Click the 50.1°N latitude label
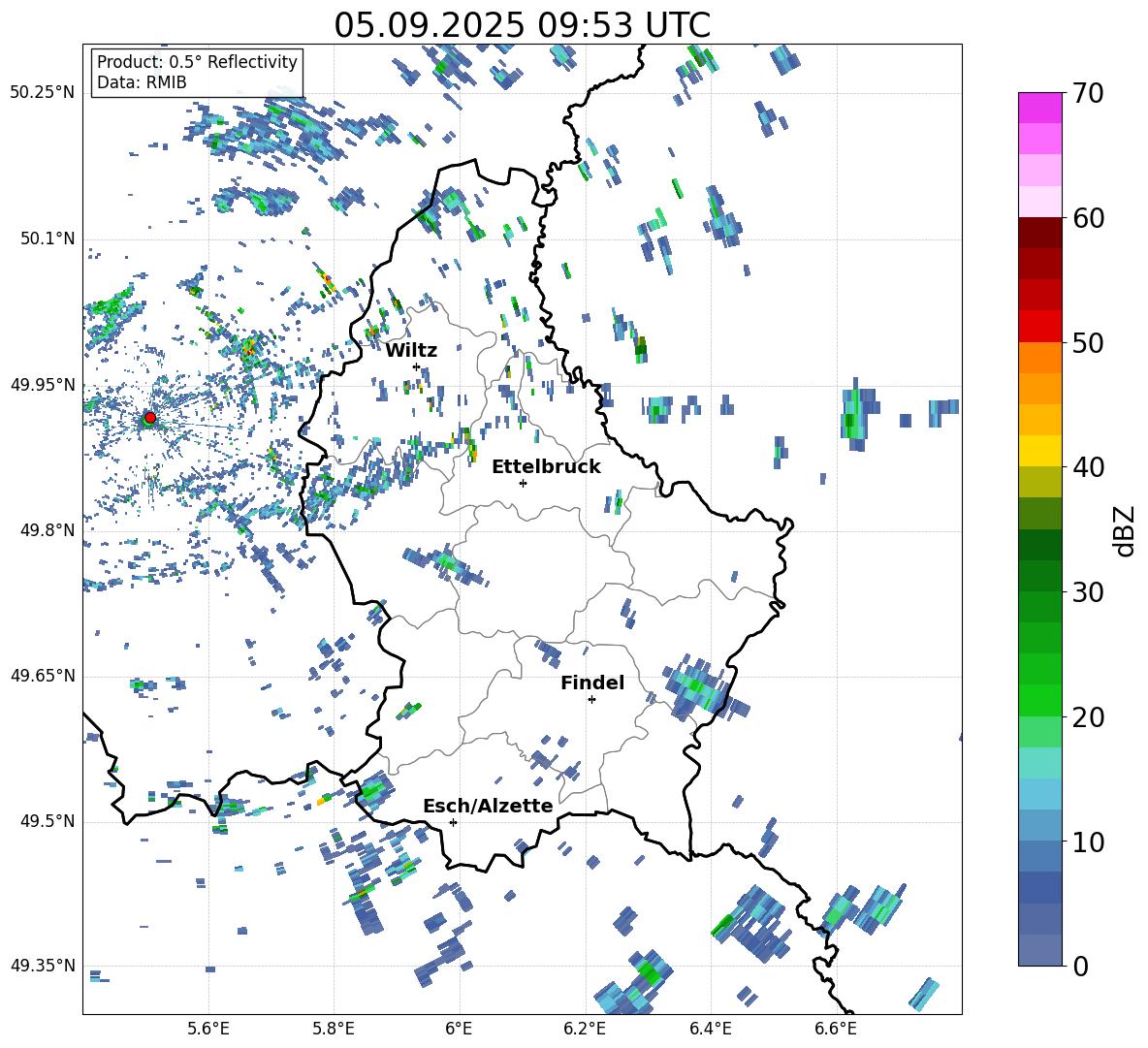The width and height of the screenshot is (1148, 1048). pyautogui.click(x=47, y=238)
